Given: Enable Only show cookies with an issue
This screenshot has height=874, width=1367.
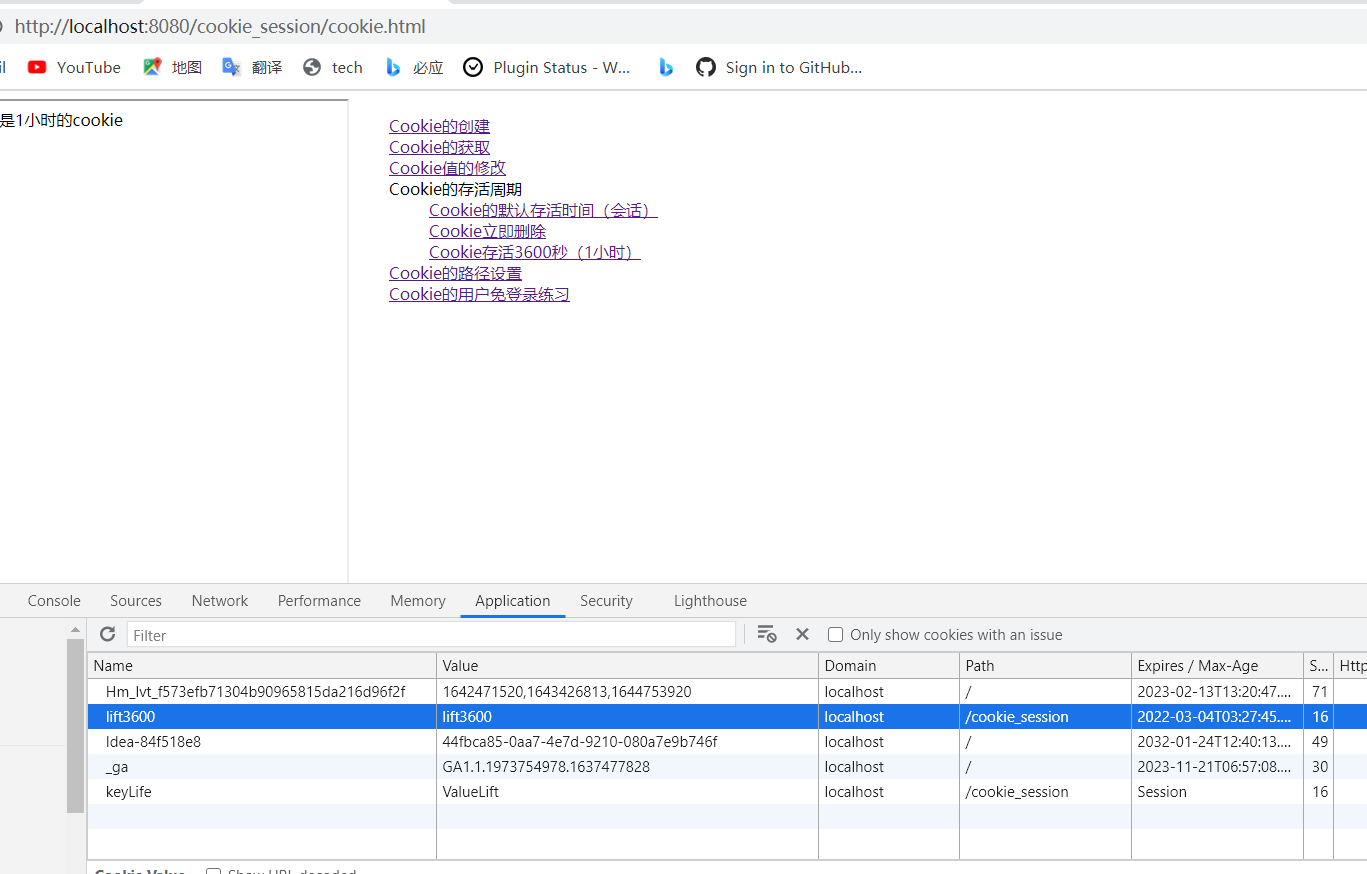Looking at the screenshot, I should (836, 635).
